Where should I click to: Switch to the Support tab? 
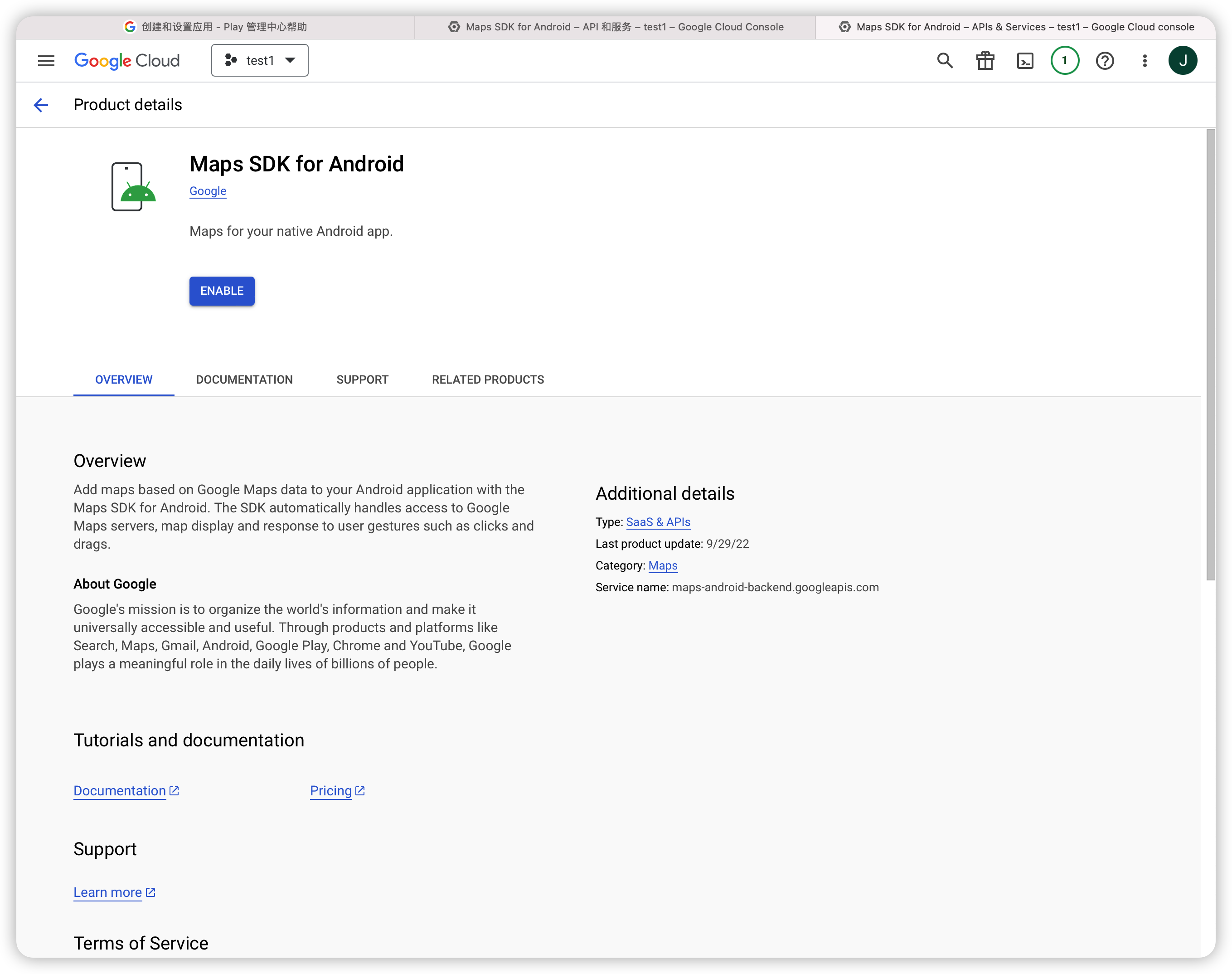point(362,380)
